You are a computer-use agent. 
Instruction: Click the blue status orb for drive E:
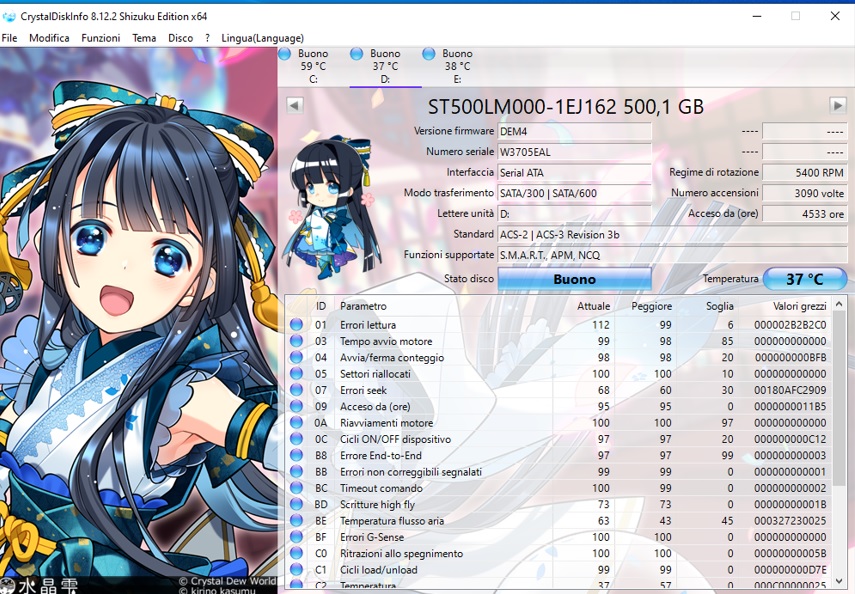coord(429,53)
